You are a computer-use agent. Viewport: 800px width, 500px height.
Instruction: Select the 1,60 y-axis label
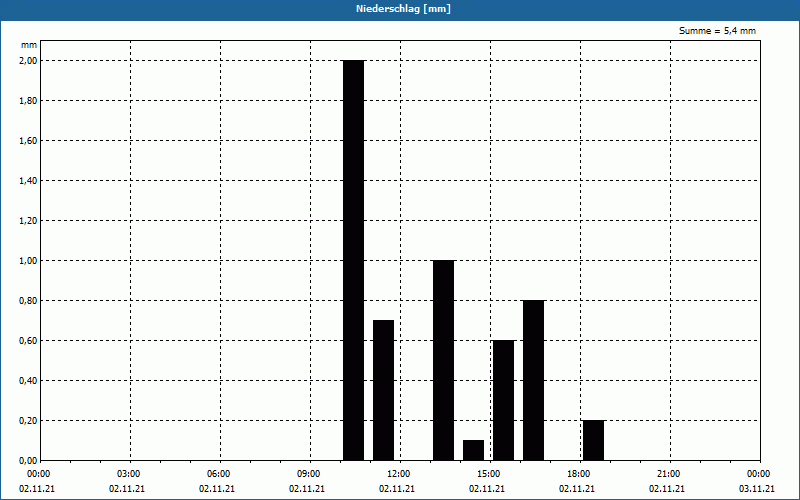coord(28,141)
